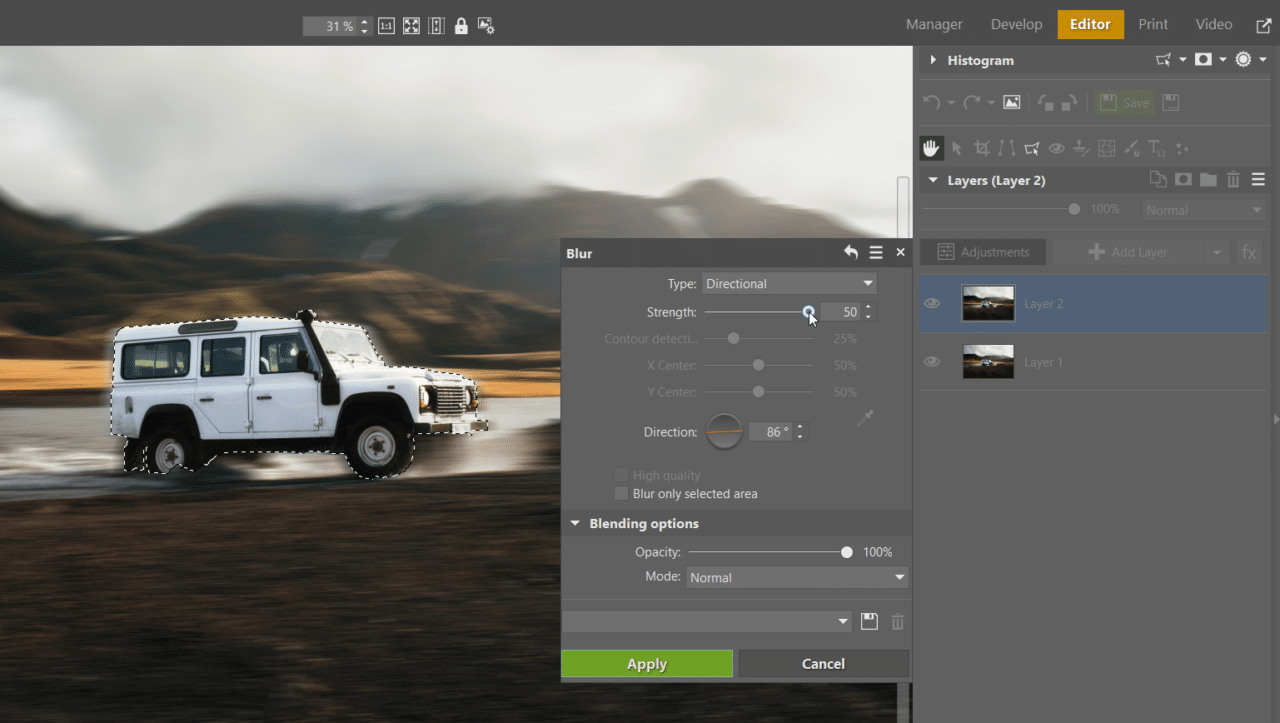Hide Layer 1 visibility
This screenshot has height=723, width=1280.
coord(931,361)
